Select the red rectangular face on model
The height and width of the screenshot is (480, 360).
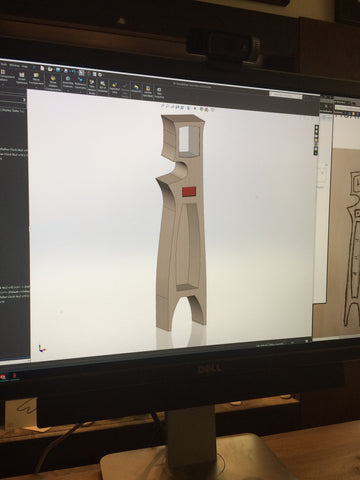pos(189,192)
